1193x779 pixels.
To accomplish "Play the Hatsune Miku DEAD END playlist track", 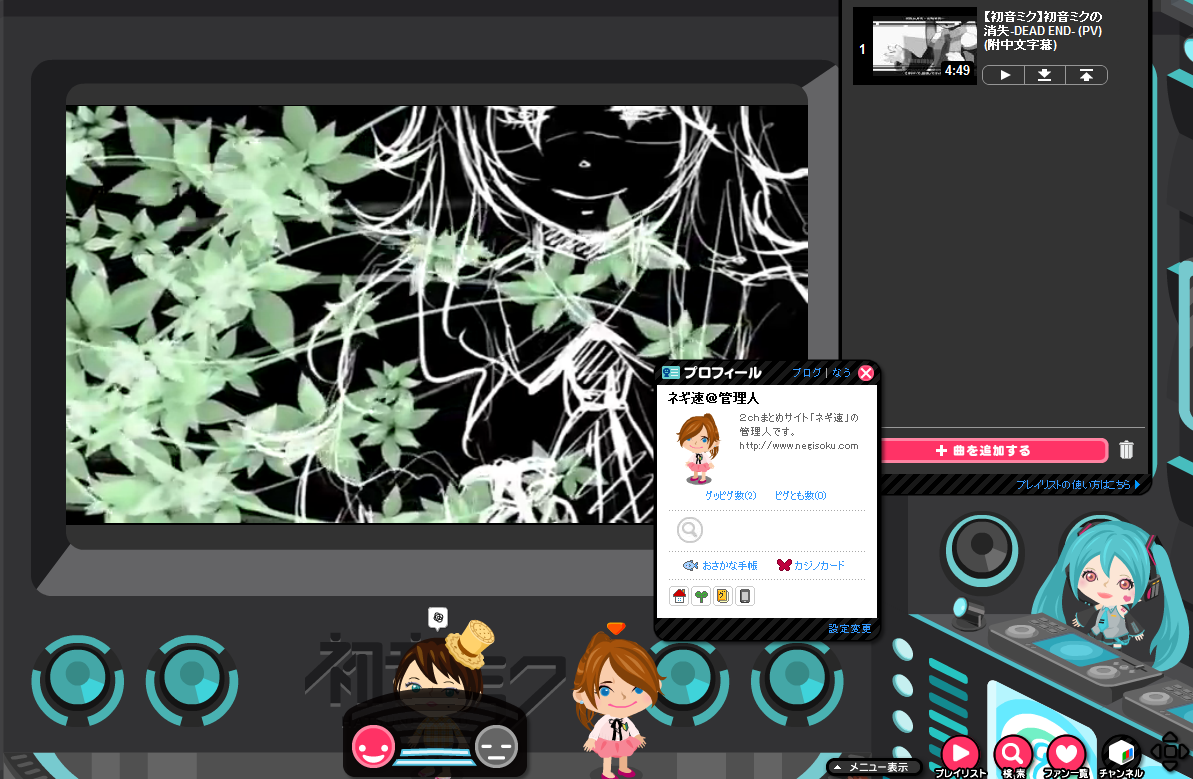I will pos(1004,75).
